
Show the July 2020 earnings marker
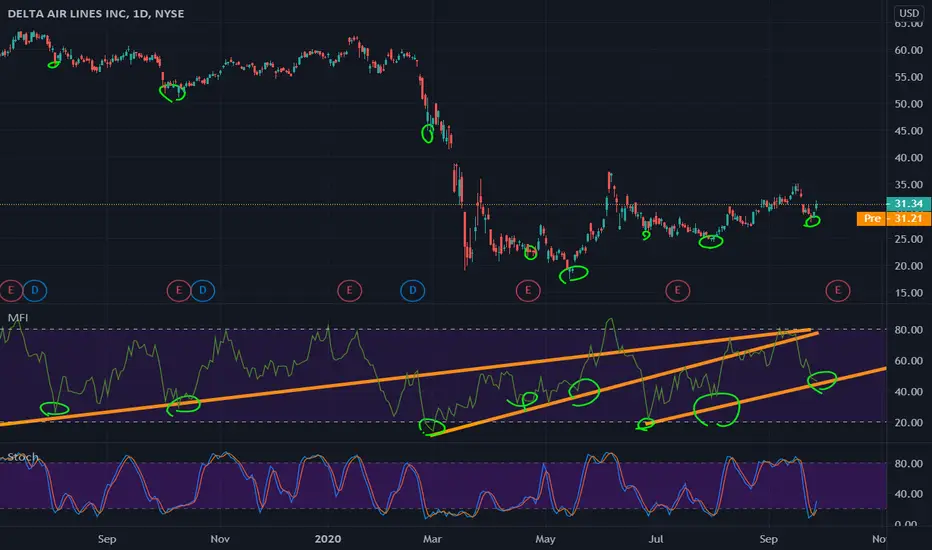coord(677,290)
